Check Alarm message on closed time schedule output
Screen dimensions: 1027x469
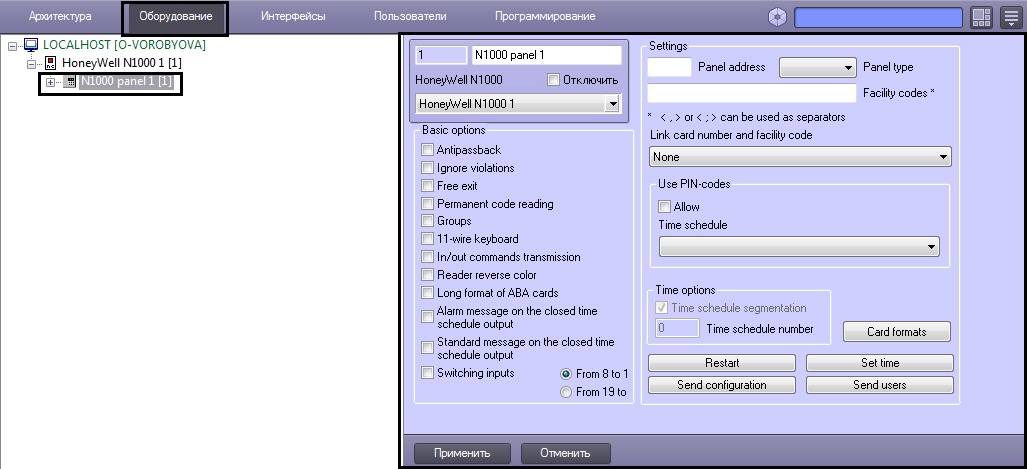427,317
